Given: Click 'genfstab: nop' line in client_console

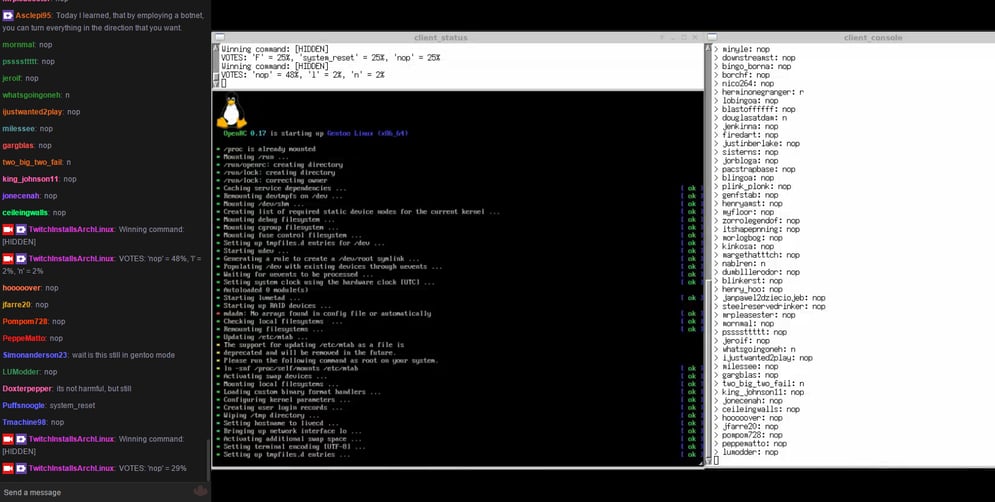Looking at the screenshot, I should pos(750,195).
